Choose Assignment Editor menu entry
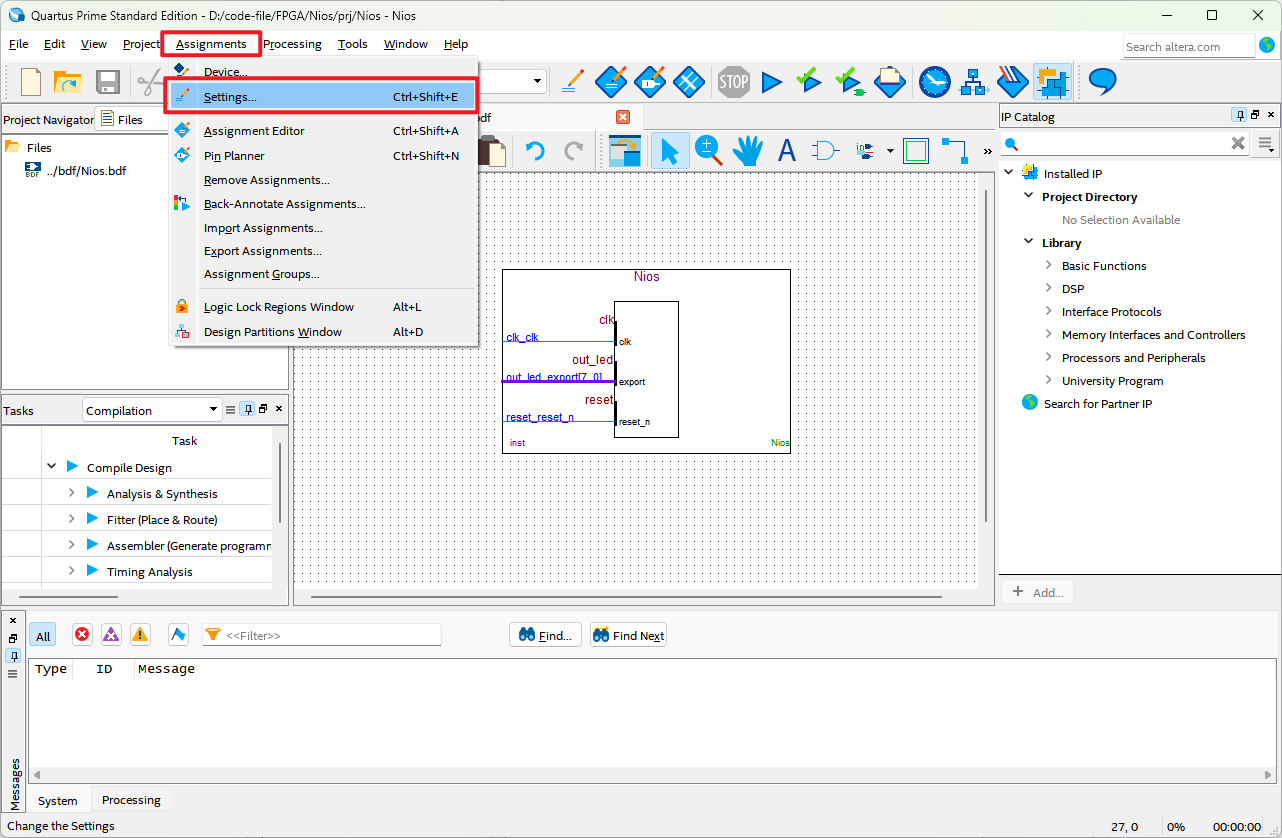The width and height of the screenshot is (1282, 838). [322, 130]
